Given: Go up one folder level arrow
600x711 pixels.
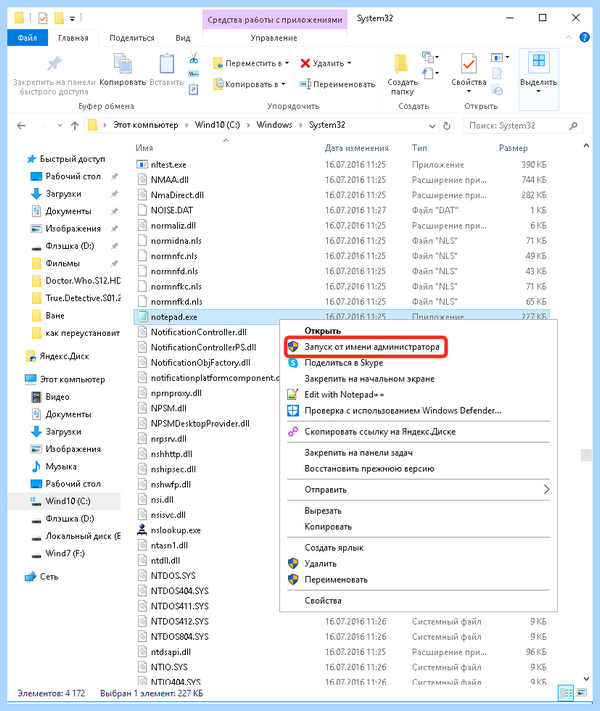Looking at the screenshot, I should pyautogui.click(x=75, y=126).
